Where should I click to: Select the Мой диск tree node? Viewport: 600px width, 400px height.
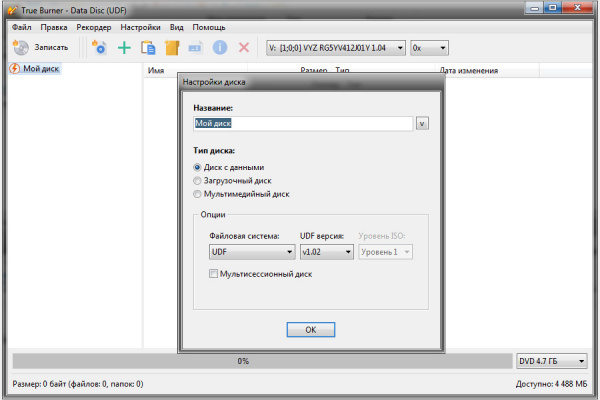click(x=35, y=69)
